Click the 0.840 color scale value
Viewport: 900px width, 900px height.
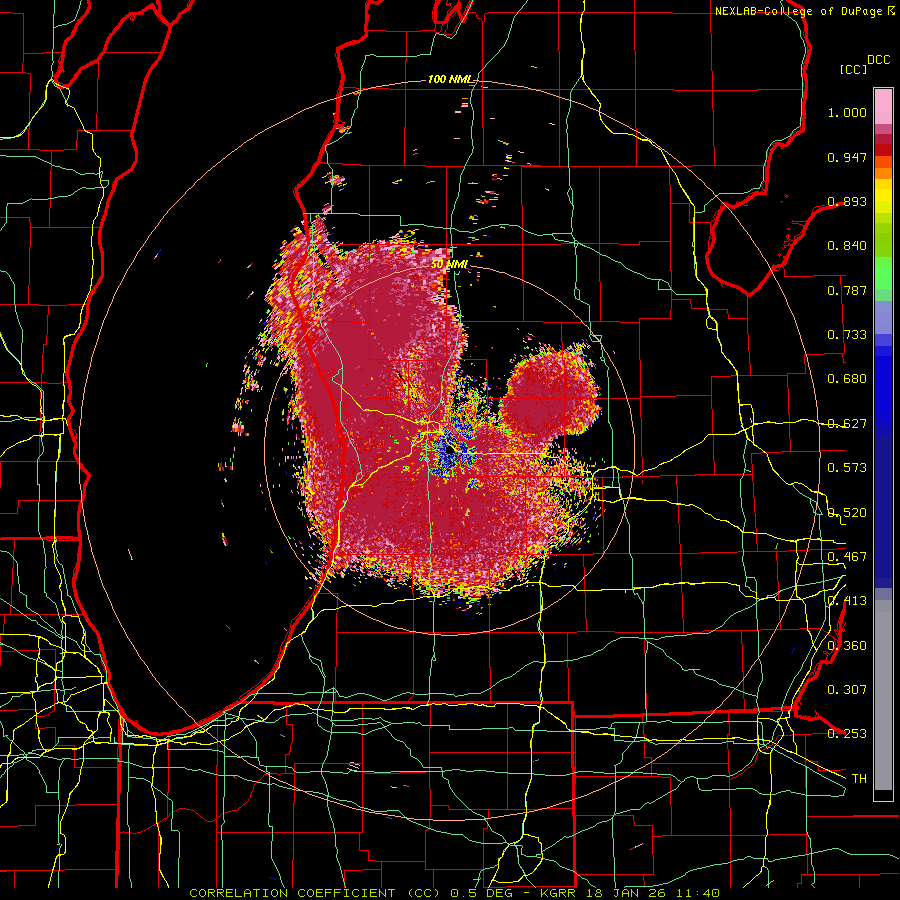click(847, 246)
